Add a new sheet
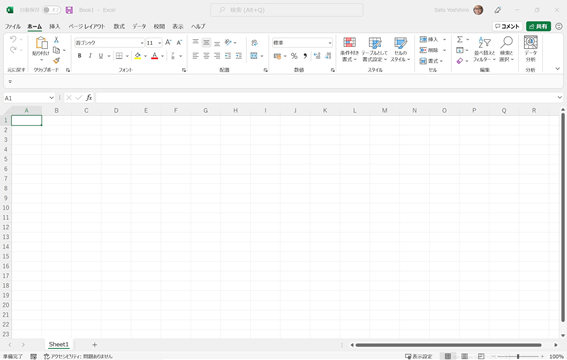567x360 pixels. tap(94, 345)
